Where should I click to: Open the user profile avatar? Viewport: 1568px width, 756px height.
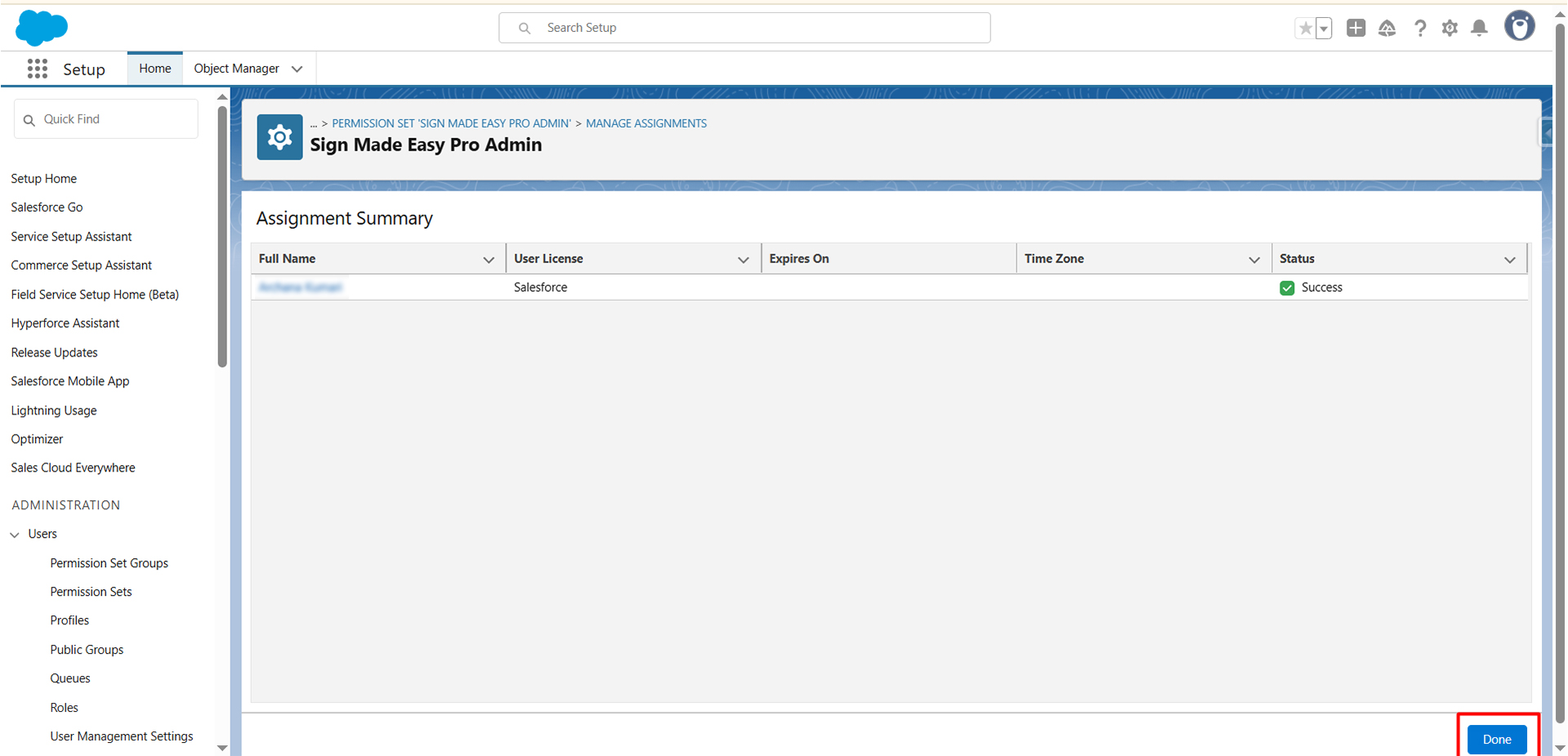tap(1520, 26)
